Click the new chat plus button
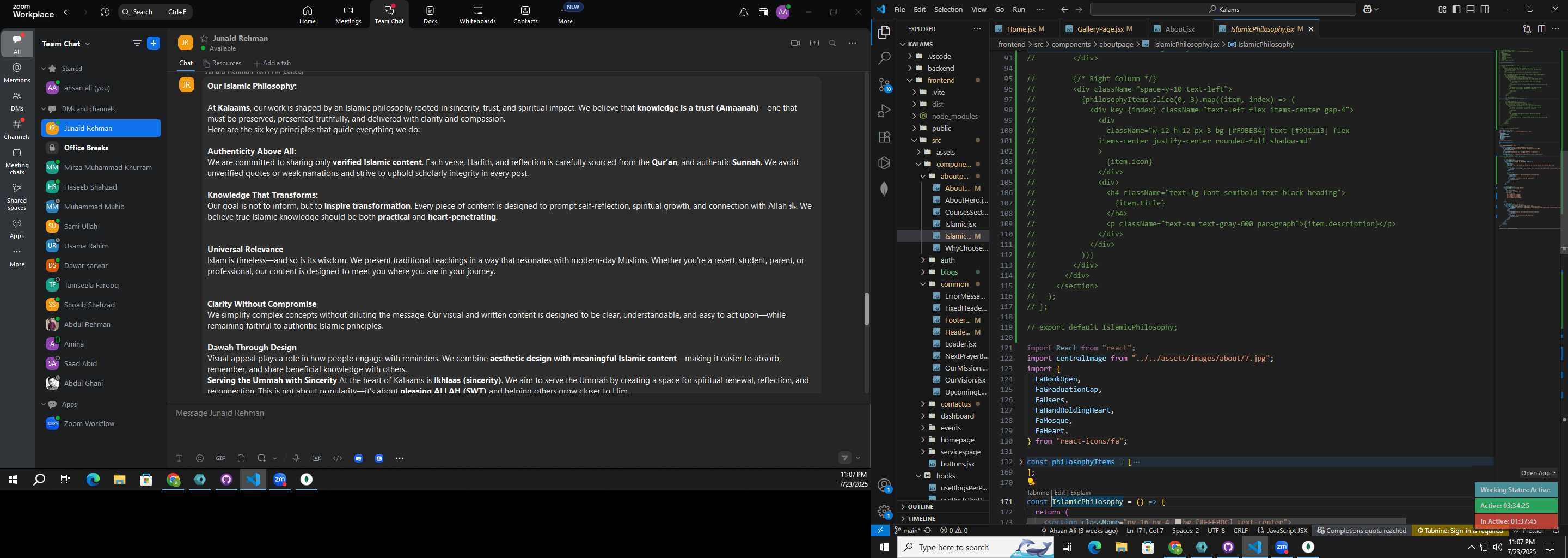Image resolution: width=1568 pixels, height=558 pixels. point(154,43)
